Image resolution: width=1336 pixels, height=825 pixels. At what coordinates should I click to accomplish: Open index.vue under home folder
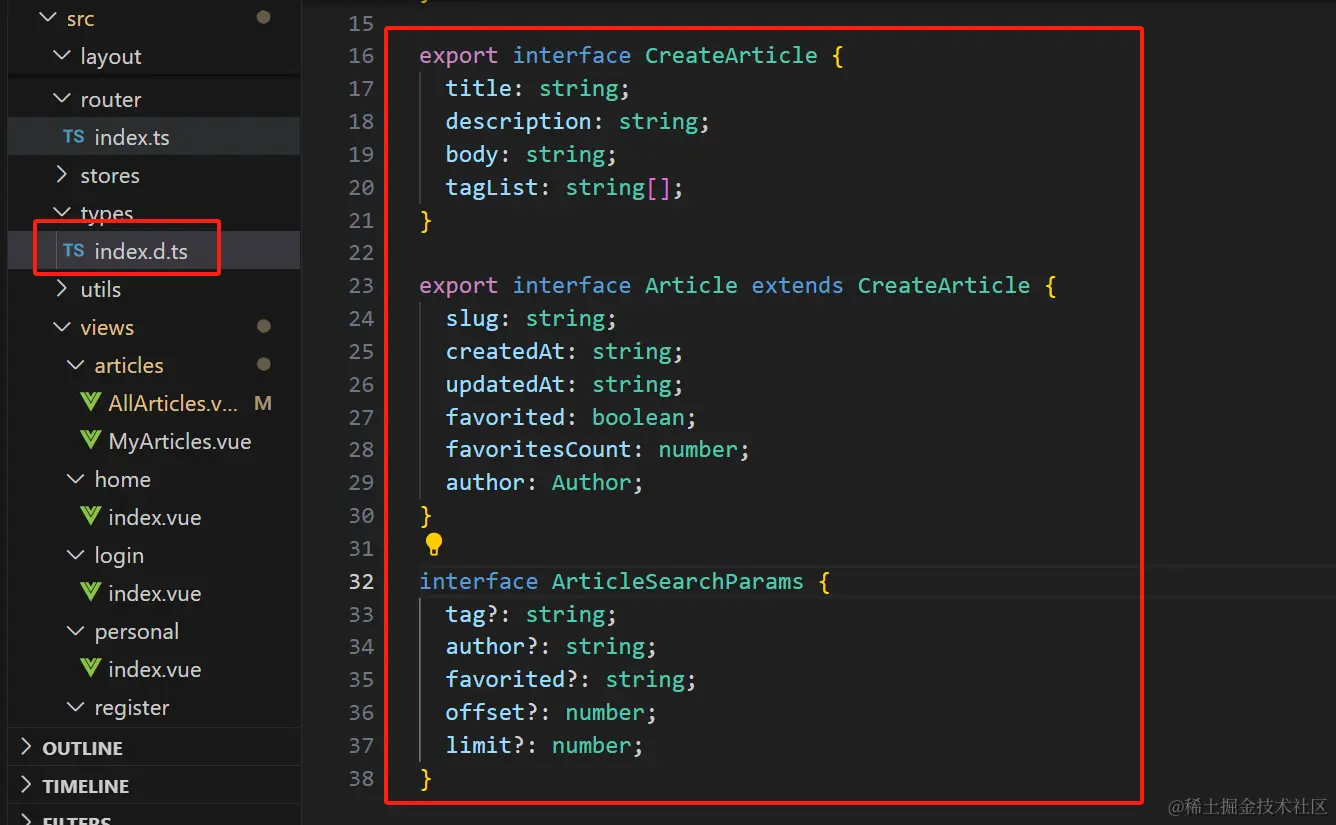click(x=154, y=517)
